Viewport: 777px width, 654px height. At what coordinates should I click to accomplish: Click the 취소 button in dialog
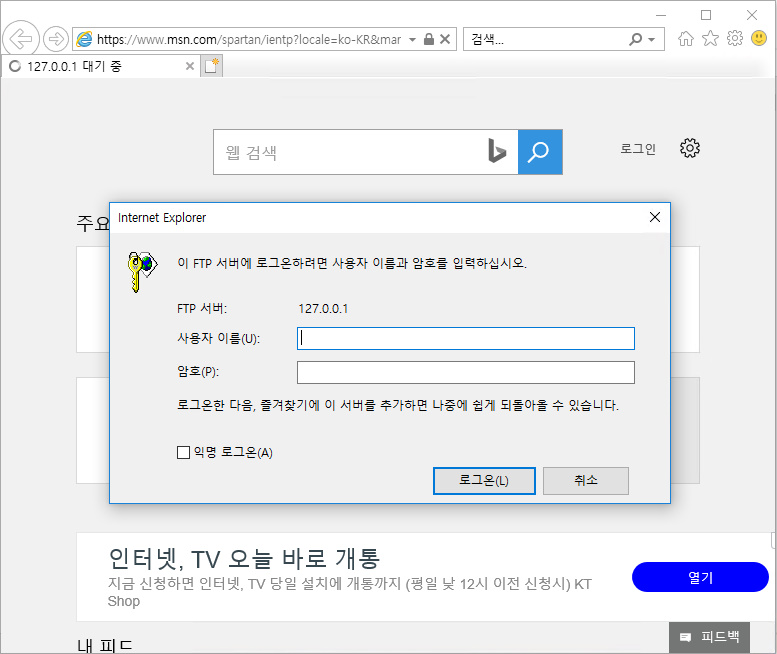[586, 481]
